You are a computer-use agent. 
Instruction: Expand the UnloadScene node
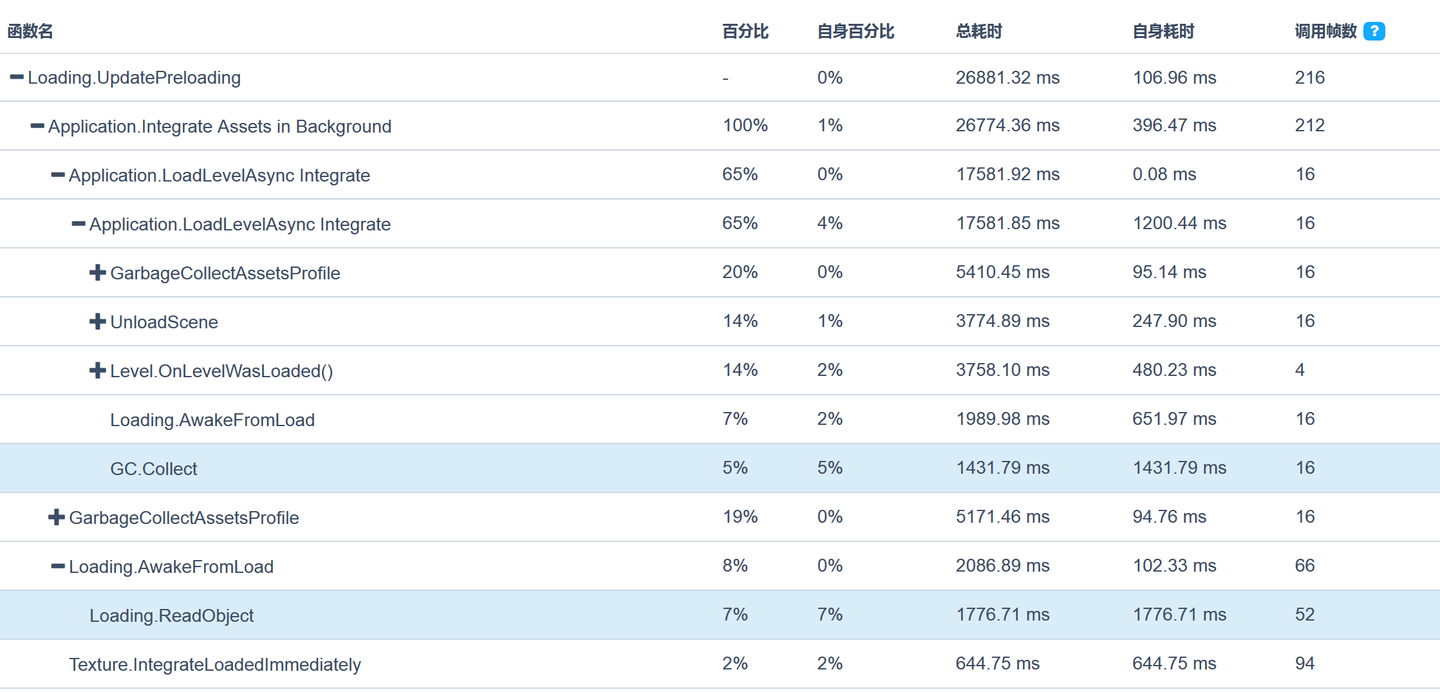[98, 322]
